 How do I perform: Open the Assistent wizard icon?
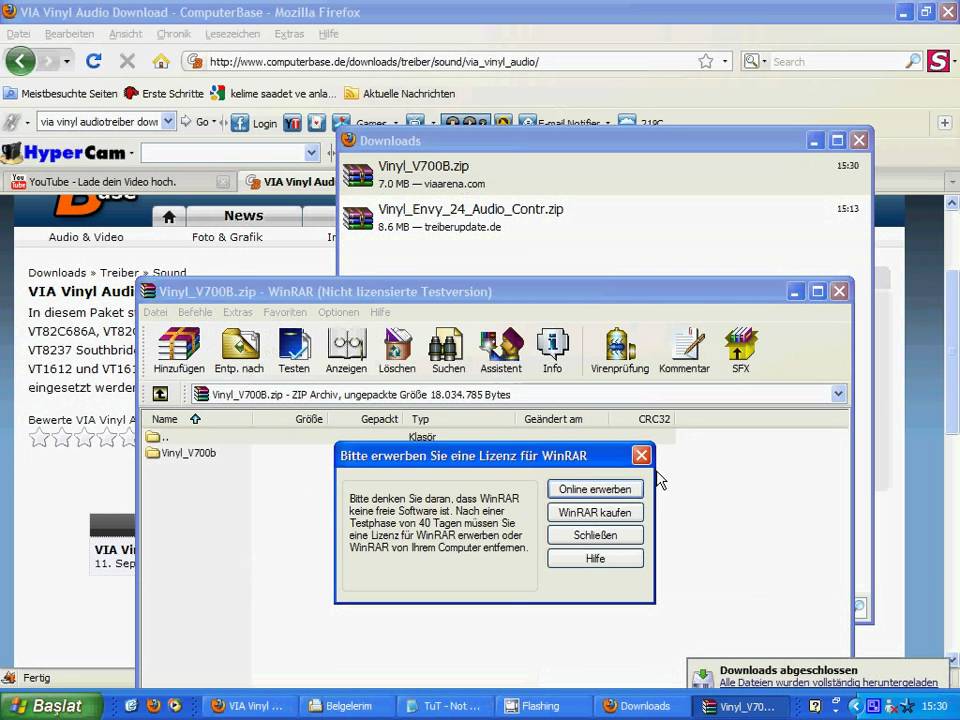[x=501, y=350]
